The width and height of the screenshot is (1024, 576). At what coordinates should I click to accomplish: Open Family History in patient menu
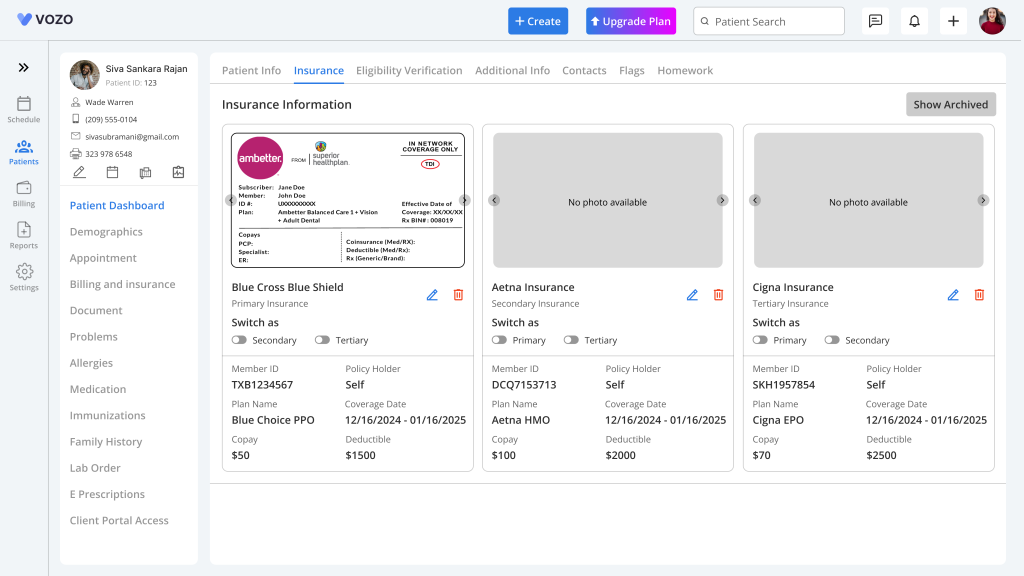coord(106,441)
